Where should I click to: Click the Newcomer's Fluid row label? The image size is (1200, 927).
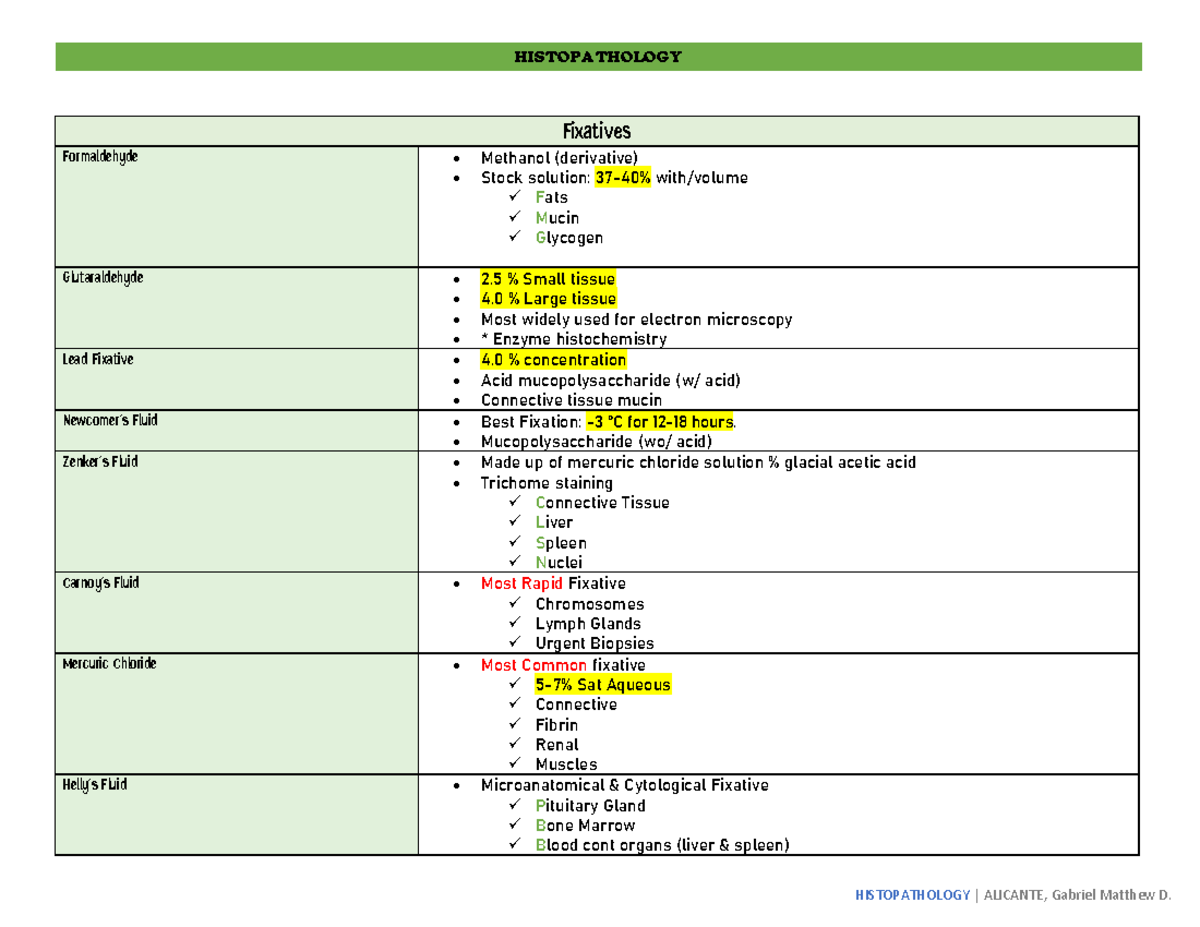[x=108, y=421]
